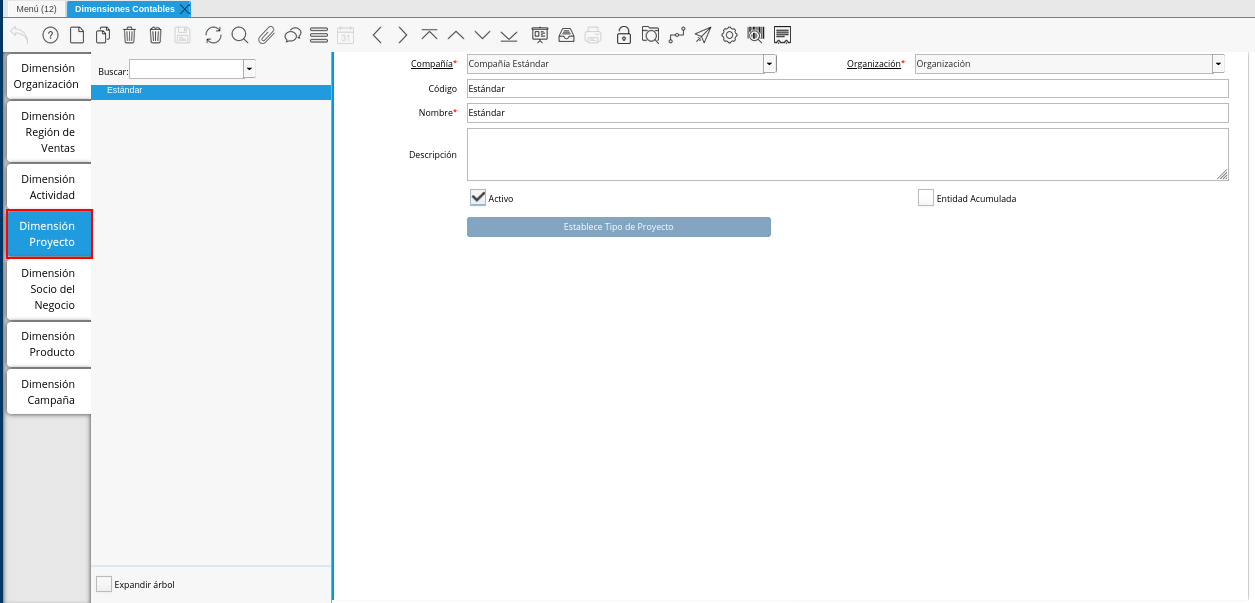Open the Chat speech bubbles icon
The width and height of the screenshot is (1255, 603).
tap(293, 35)
